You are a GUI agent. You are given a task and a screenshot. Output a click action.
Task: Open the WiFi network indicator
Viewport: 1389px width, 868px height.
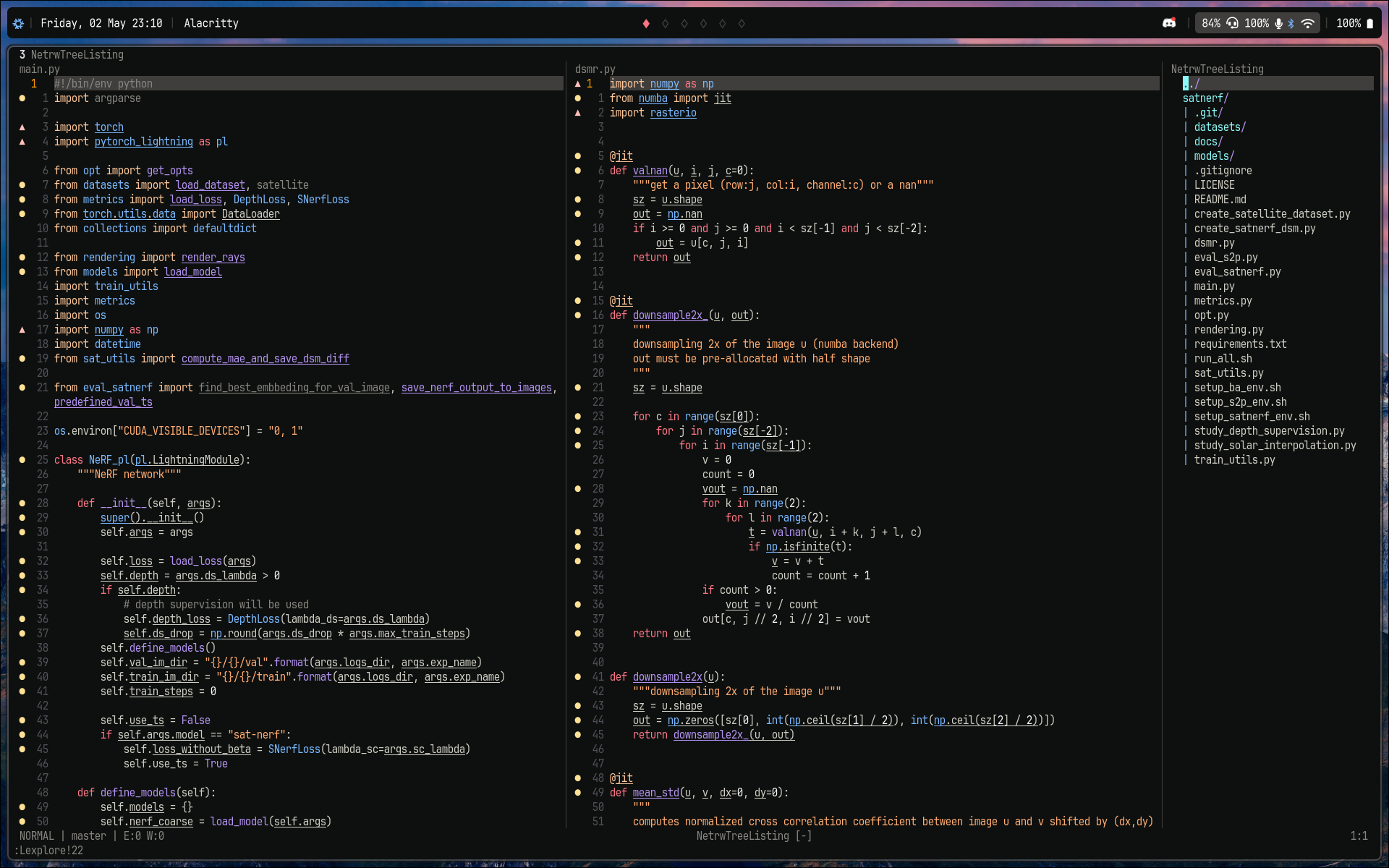[x=1307, y=23]
